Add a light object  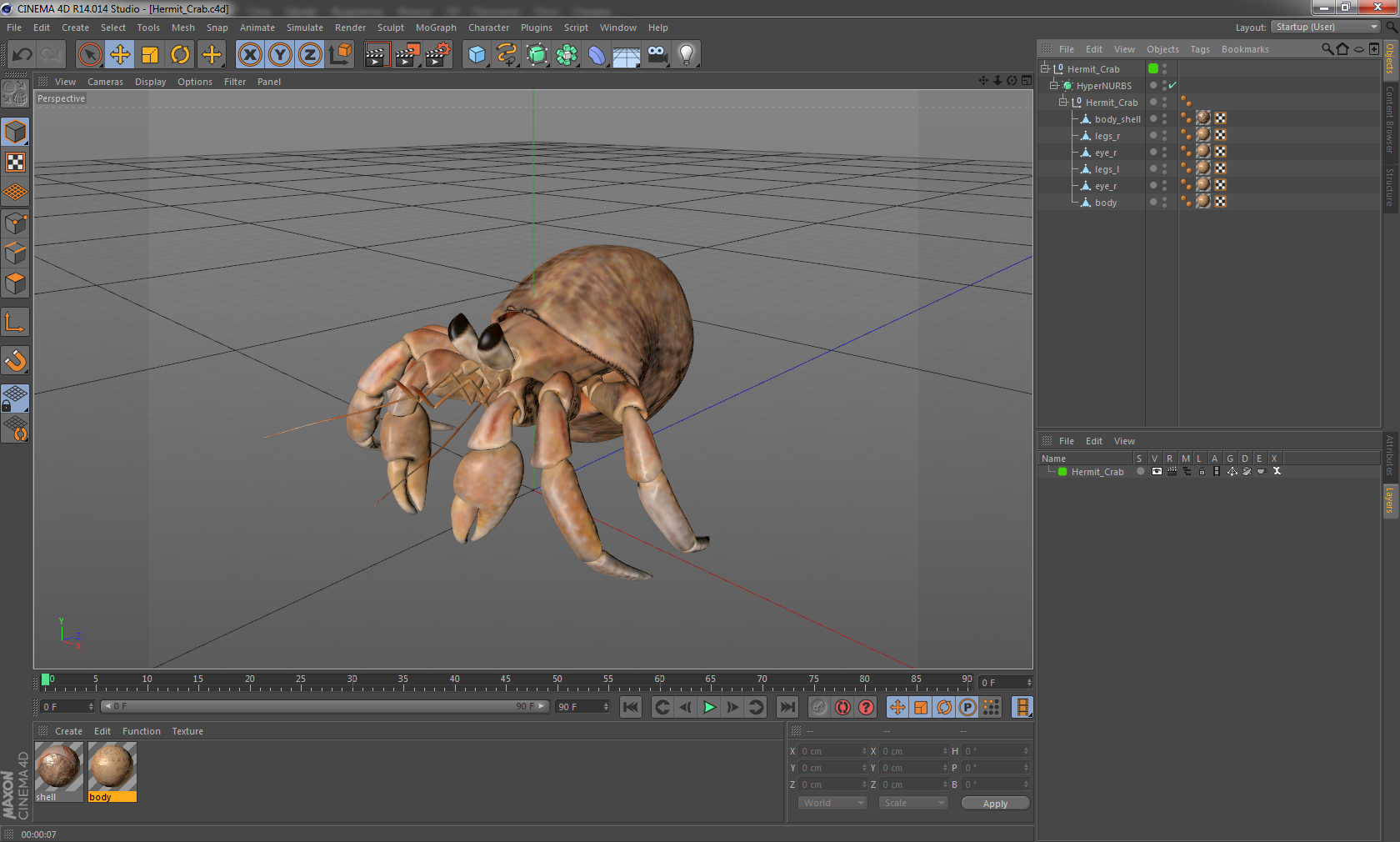[687, 55]
